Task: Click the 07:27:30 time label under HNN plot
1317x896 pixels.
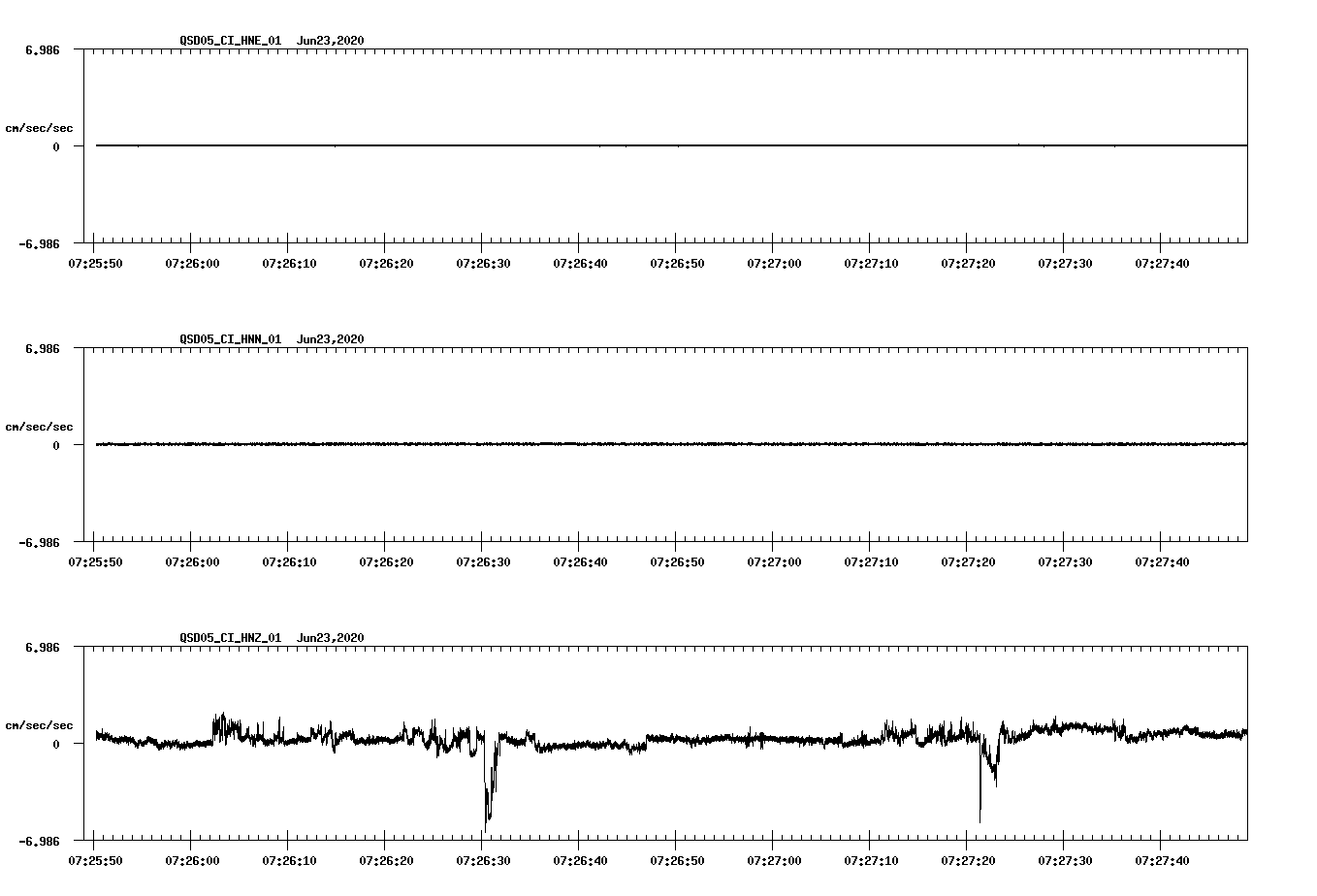Action: [x=1065, y=561]
